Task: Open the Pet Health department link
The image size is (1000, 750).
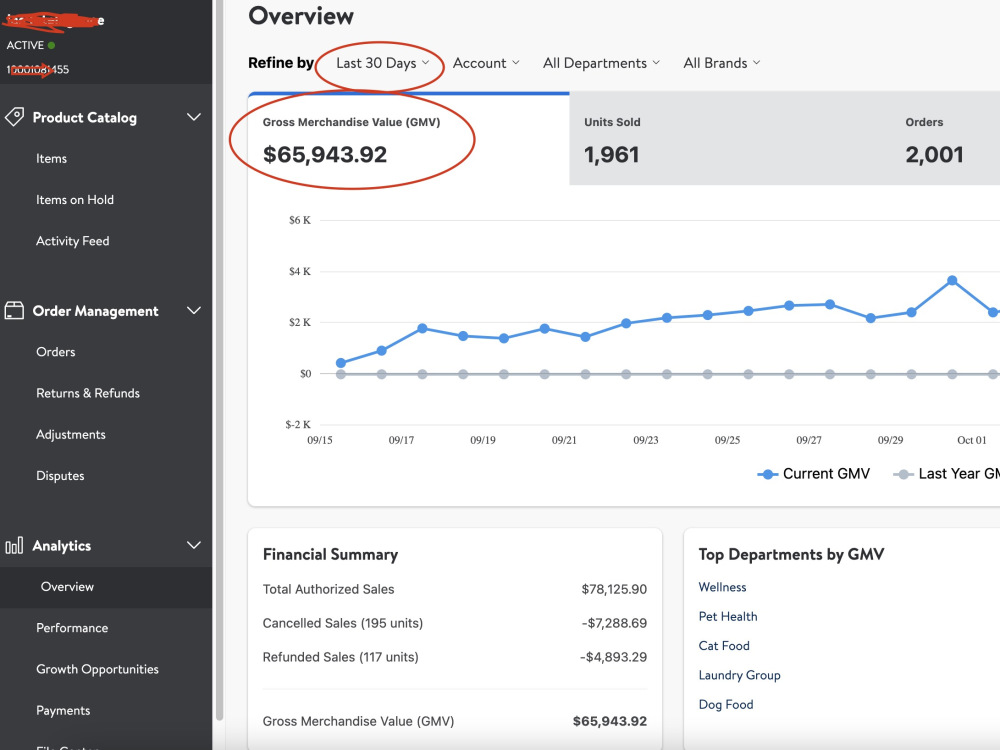Action: point(728,617)
